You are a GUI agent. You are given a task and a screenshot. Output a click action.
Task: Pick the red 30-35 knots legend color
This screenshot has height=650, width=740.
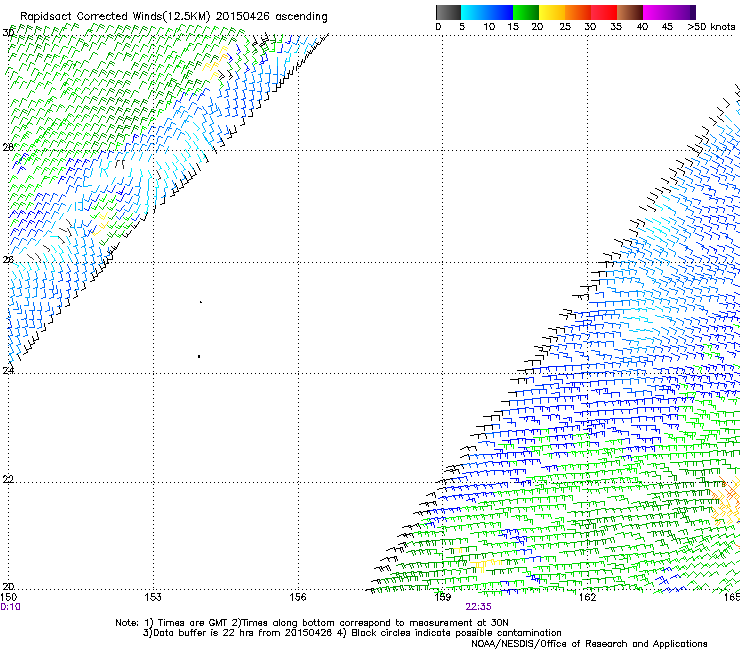604,12
